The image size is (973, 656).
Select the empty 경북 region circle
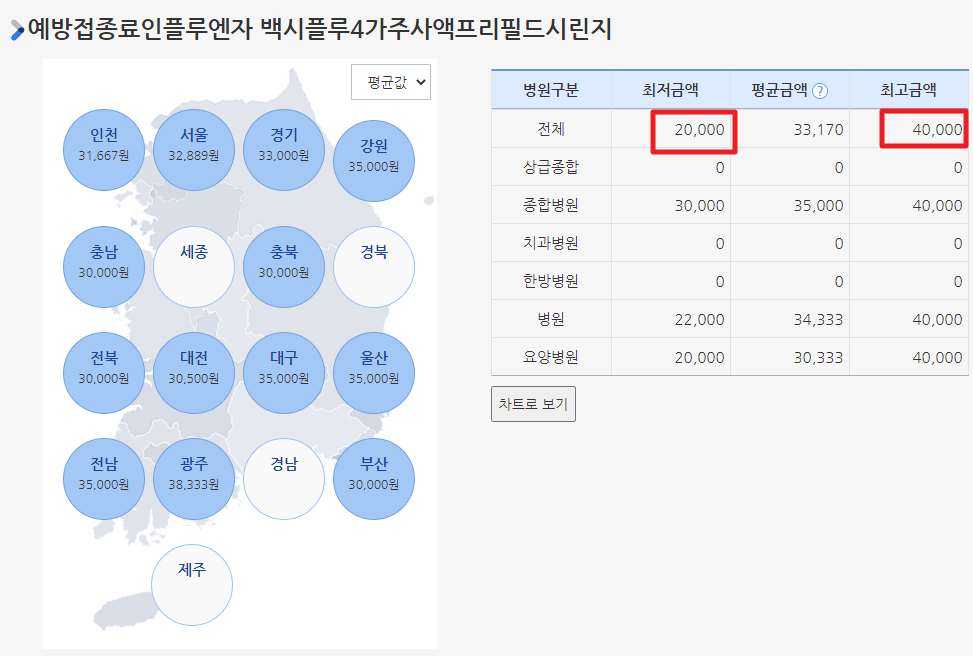point(374,267)
